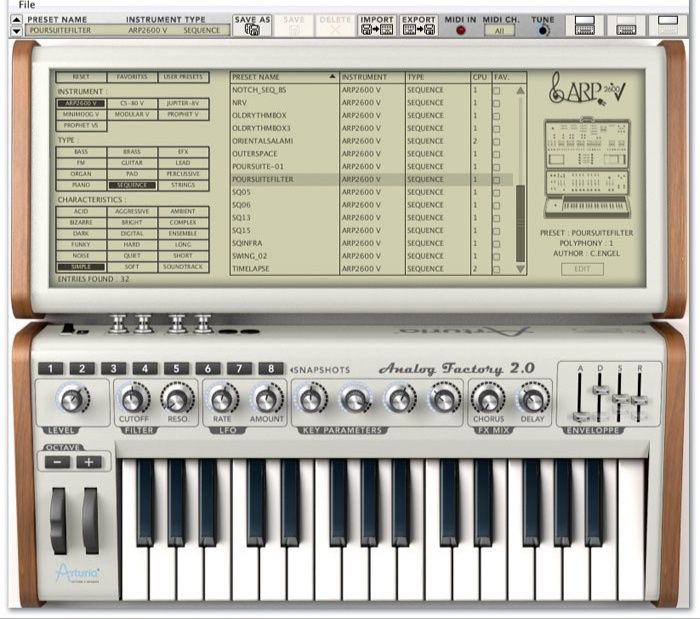Switch to keyboard-only view icon
The image size is (700, 619).
click(x=626, y=25)
